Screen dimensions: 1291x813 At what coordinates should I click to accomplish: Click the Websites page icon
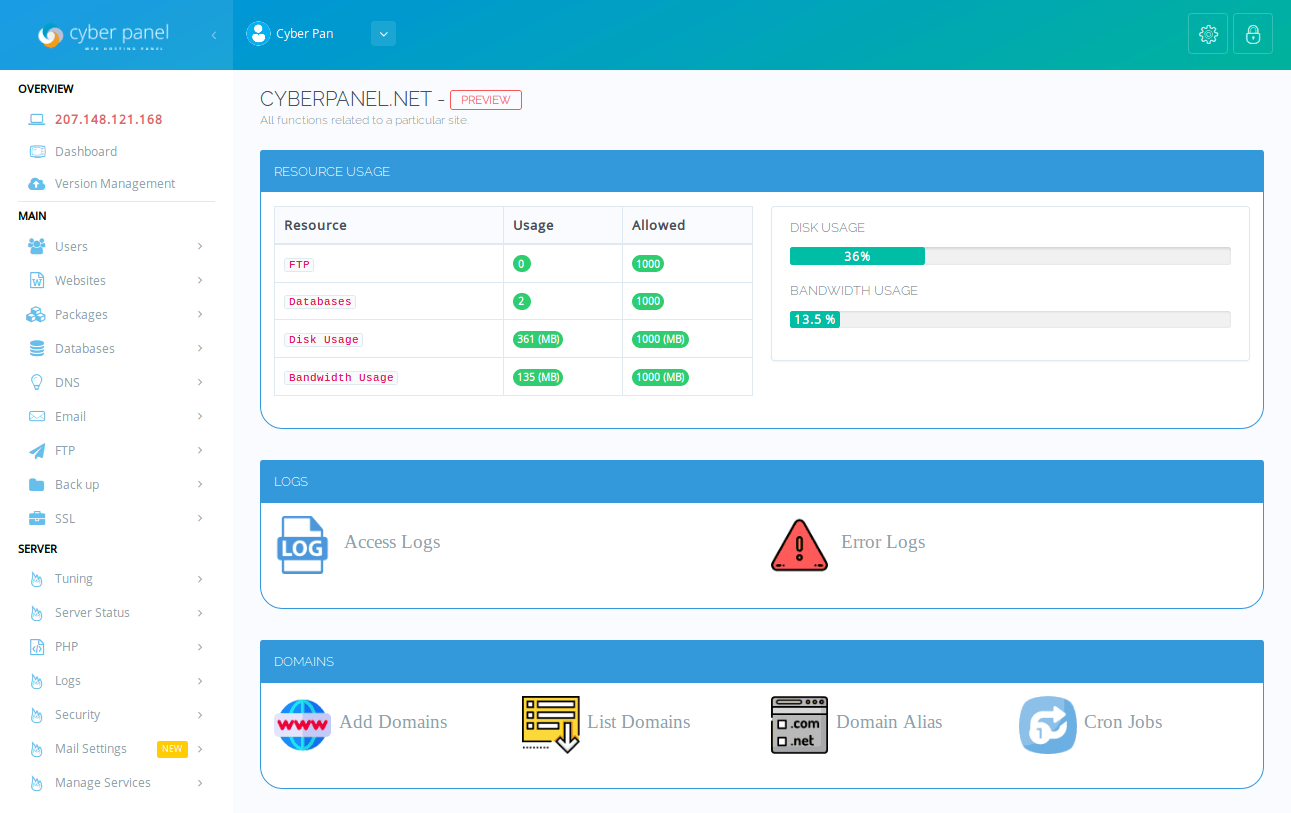(x=37, y=280)
